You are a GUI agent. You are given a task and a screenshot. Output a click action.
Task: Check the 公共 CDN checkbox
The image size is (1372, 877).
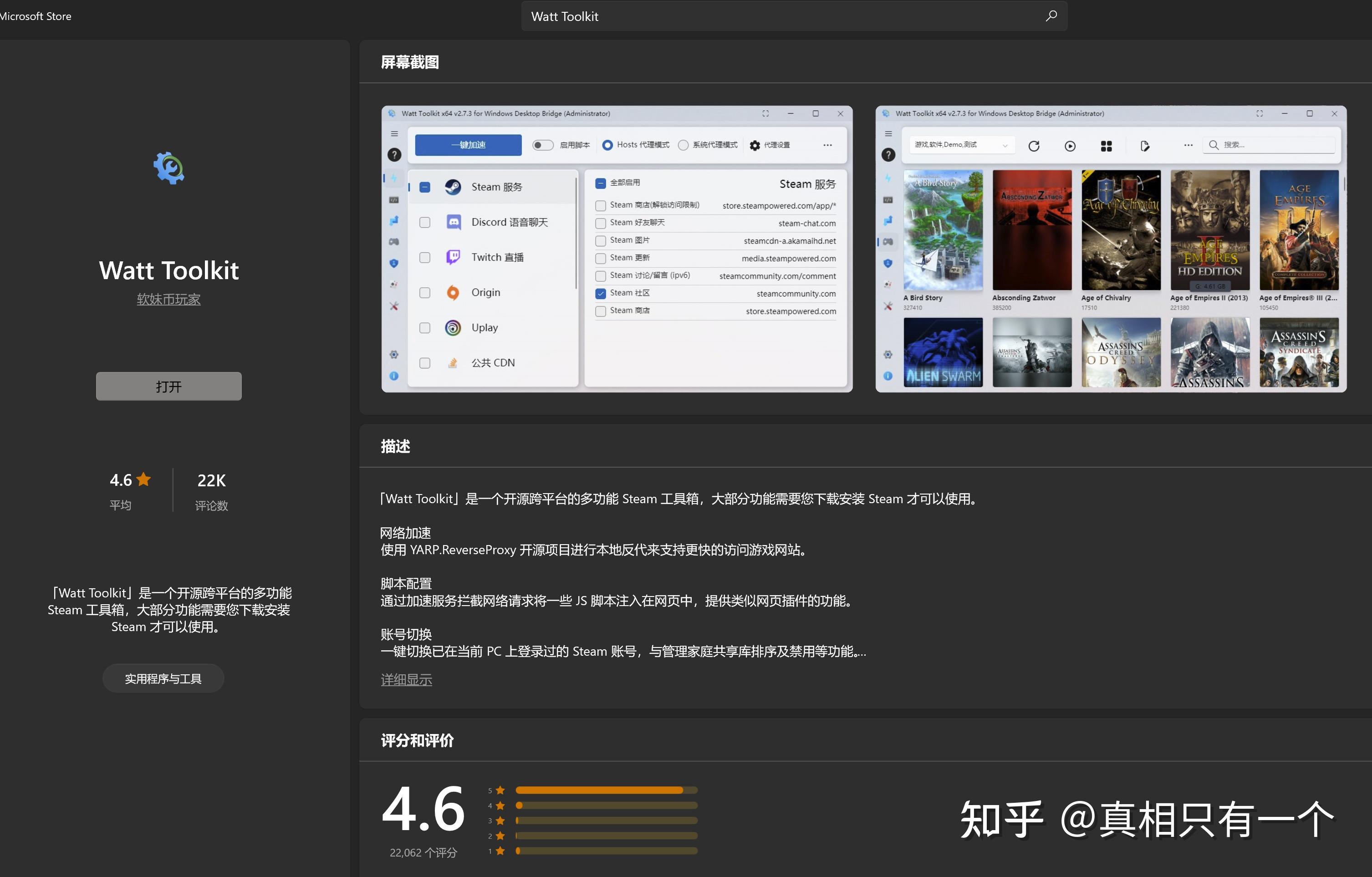pos(424,363)
